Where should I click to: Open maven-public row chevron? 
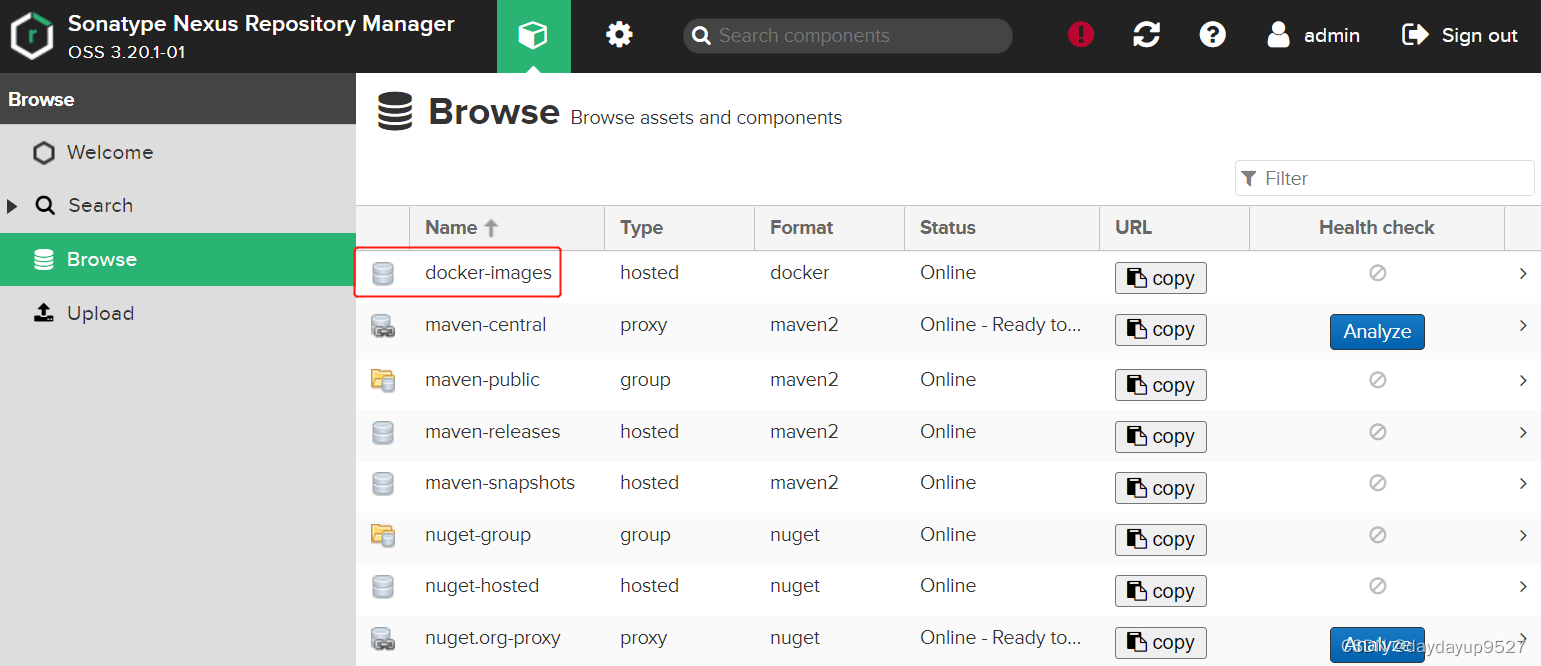tap(1523, 380)
